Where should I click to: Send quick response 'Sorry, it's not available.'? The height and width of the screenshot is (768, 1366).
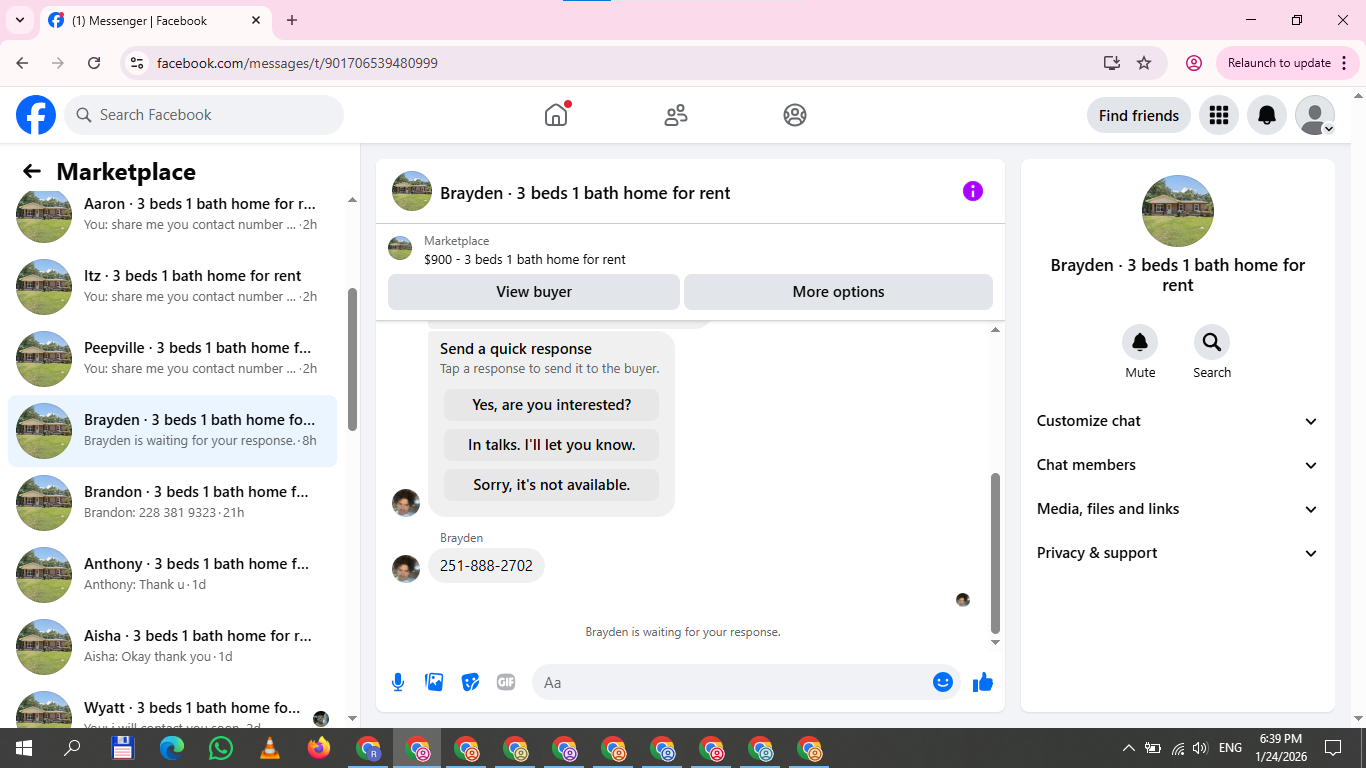pyautogui.click(x=552, y=485)
